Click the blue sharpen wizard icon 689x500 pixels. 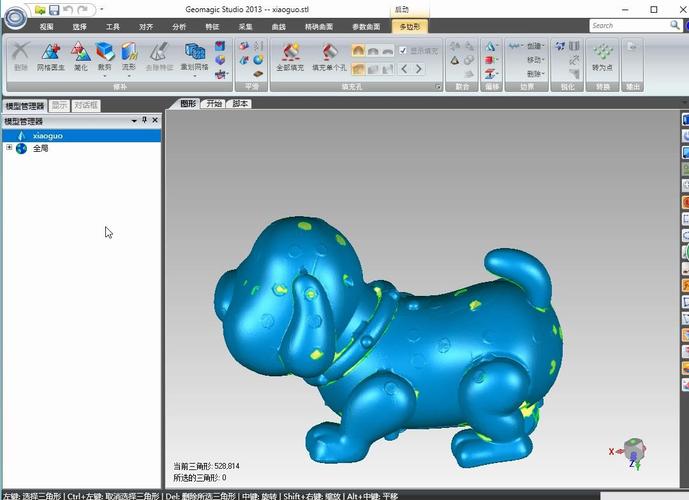tap(560, 46)
